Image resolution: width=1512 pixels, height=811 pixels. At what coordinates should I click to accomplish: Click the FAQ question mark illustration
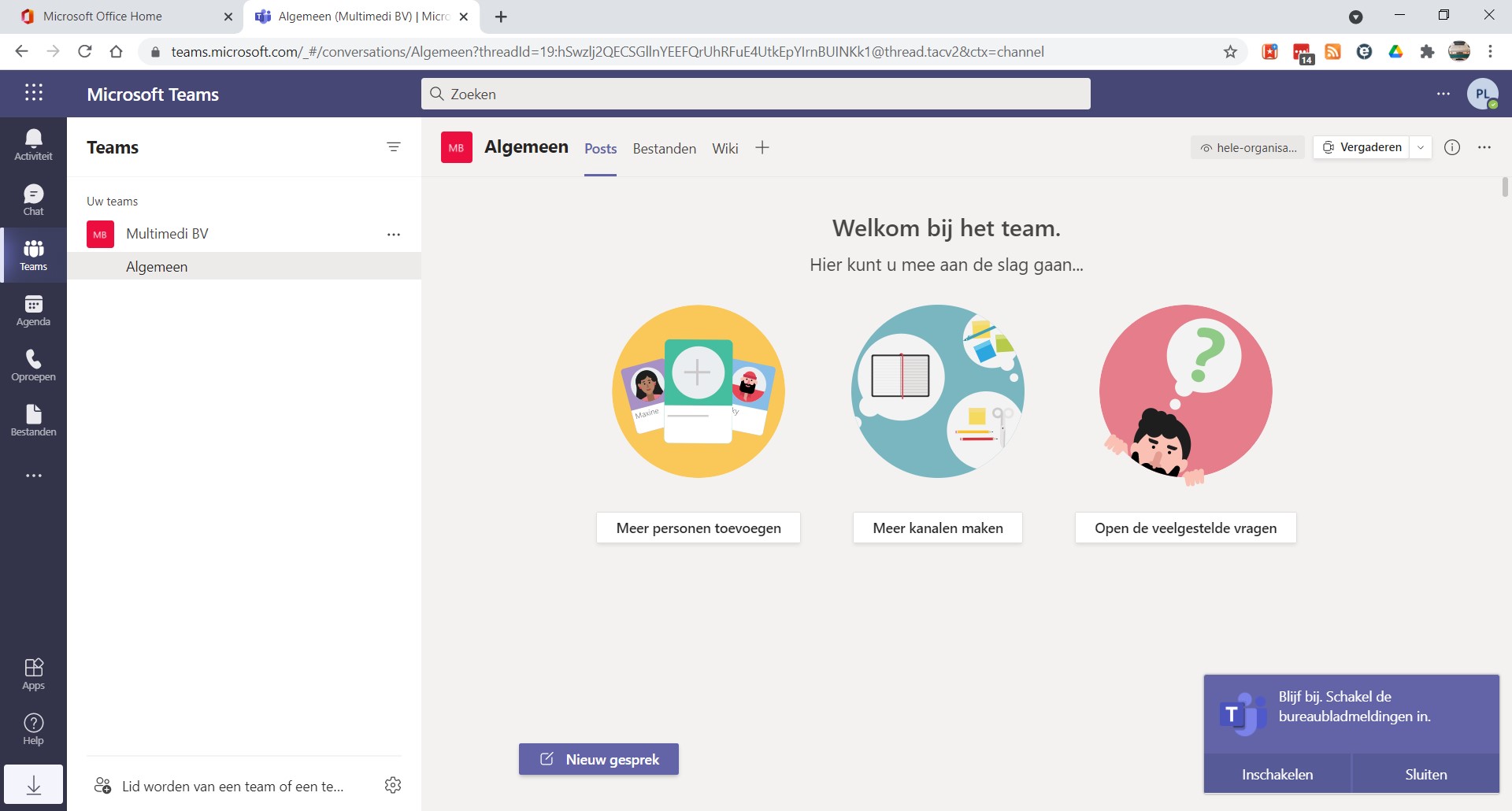coord(1186,394)
